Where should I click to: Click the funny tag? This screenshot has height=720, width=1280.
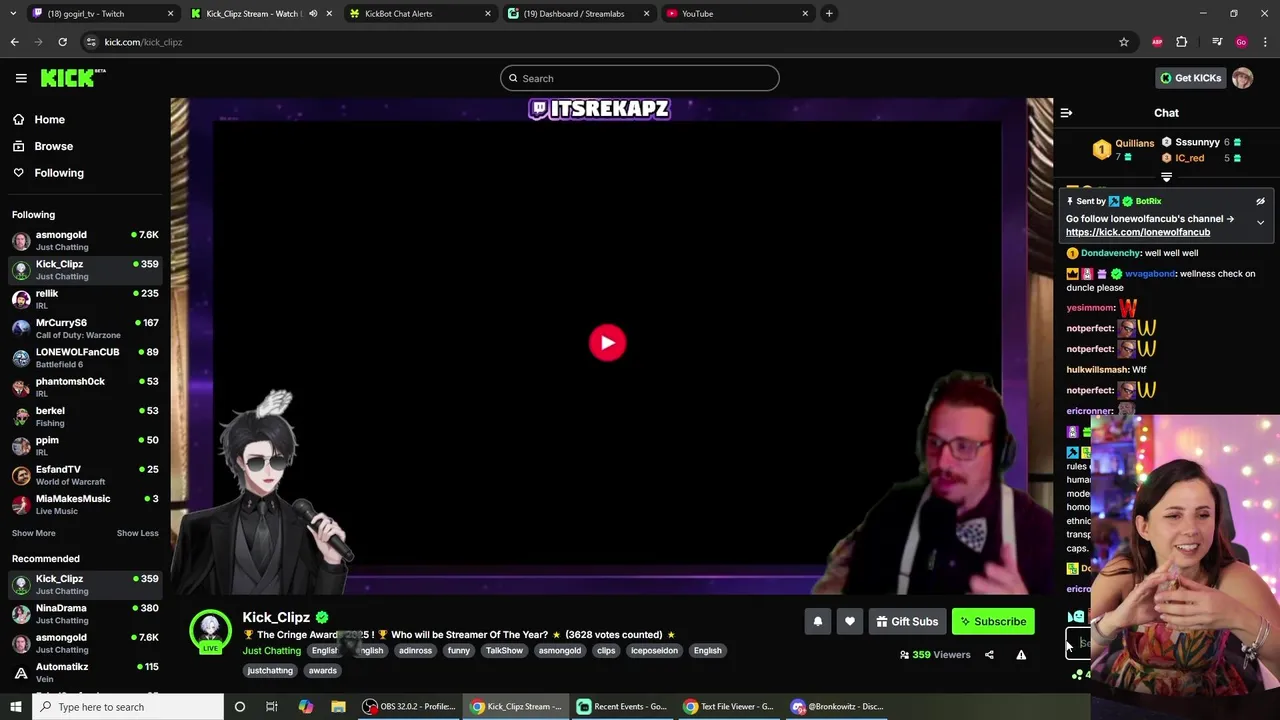coord(459,651)
